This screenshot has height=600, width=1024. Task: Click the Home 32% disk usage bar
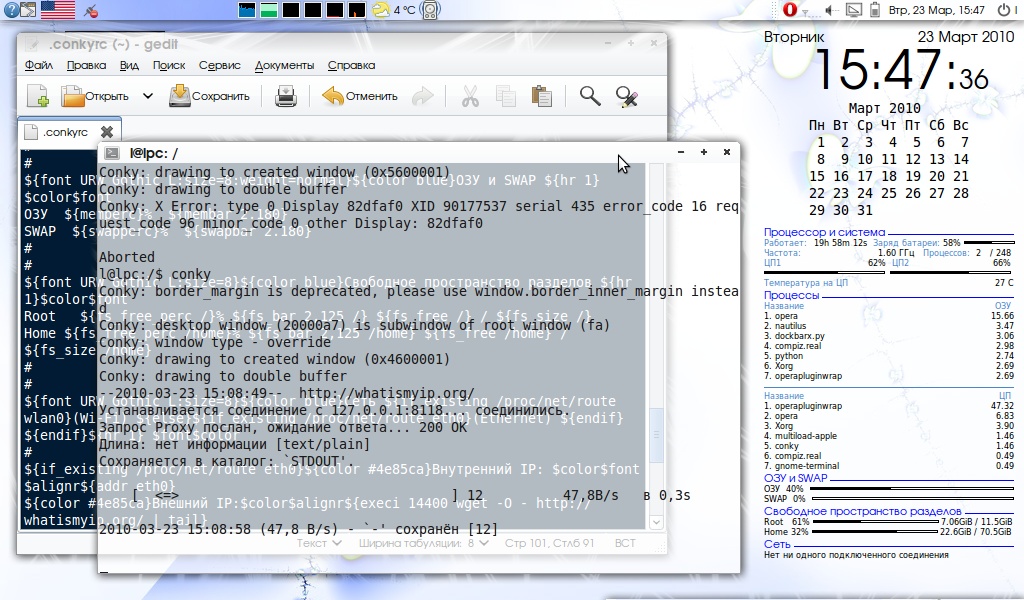[874, 532]
